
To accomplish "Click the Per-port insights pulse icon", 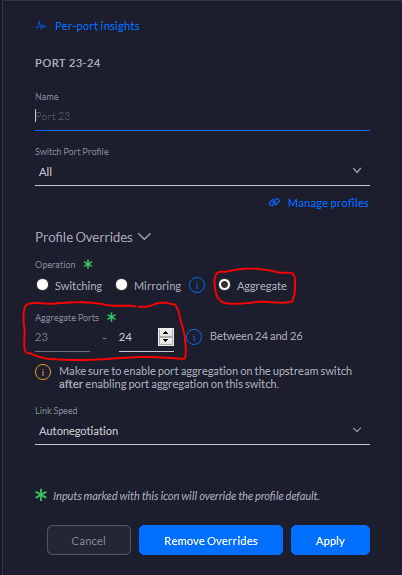I will [41, 26].
